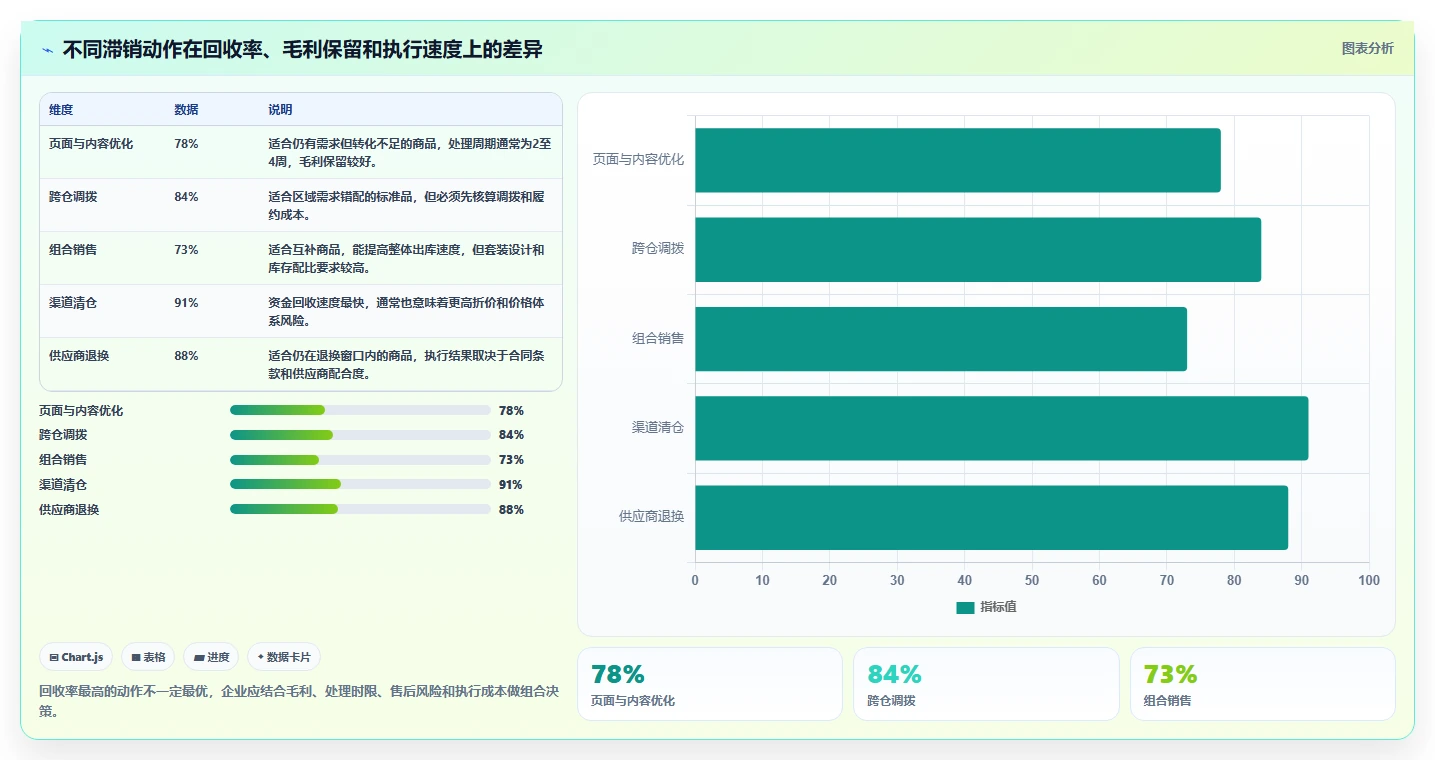Click the footer note starting 回收率最高的动作

click(299, 701)
